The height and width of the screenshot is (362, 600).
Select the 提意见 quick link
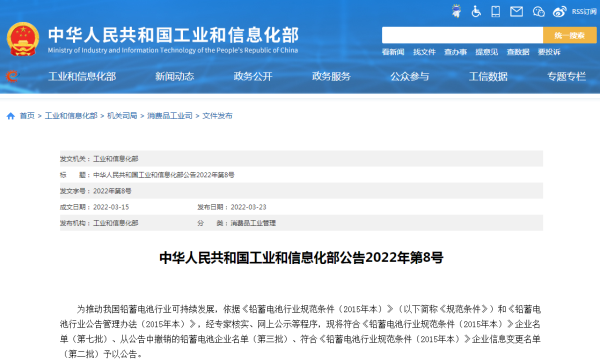[x=487, y=52]
